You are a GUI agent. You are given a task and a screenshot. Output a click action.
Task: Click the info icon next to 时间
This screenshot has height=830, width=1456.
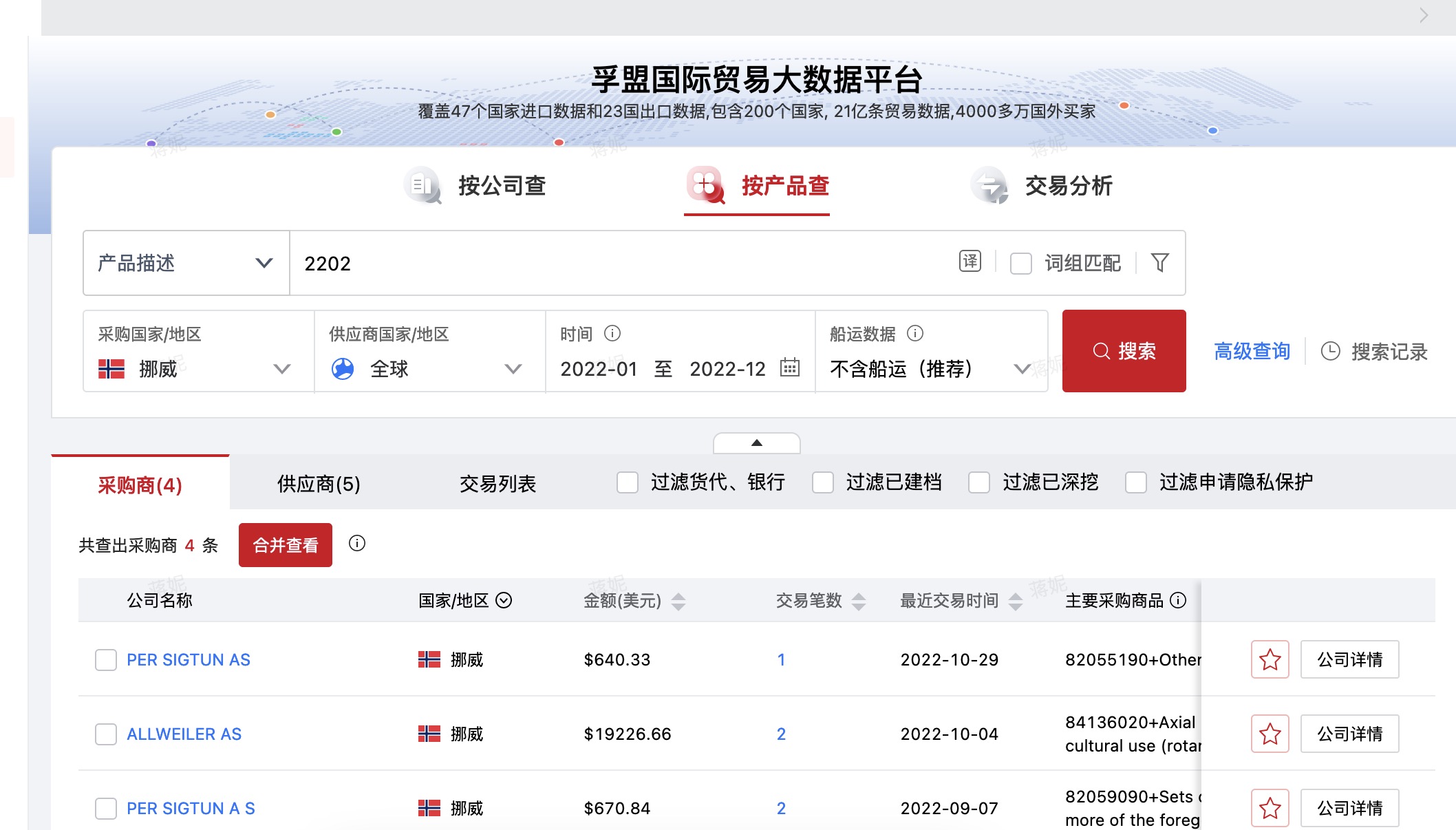point(612,333)
